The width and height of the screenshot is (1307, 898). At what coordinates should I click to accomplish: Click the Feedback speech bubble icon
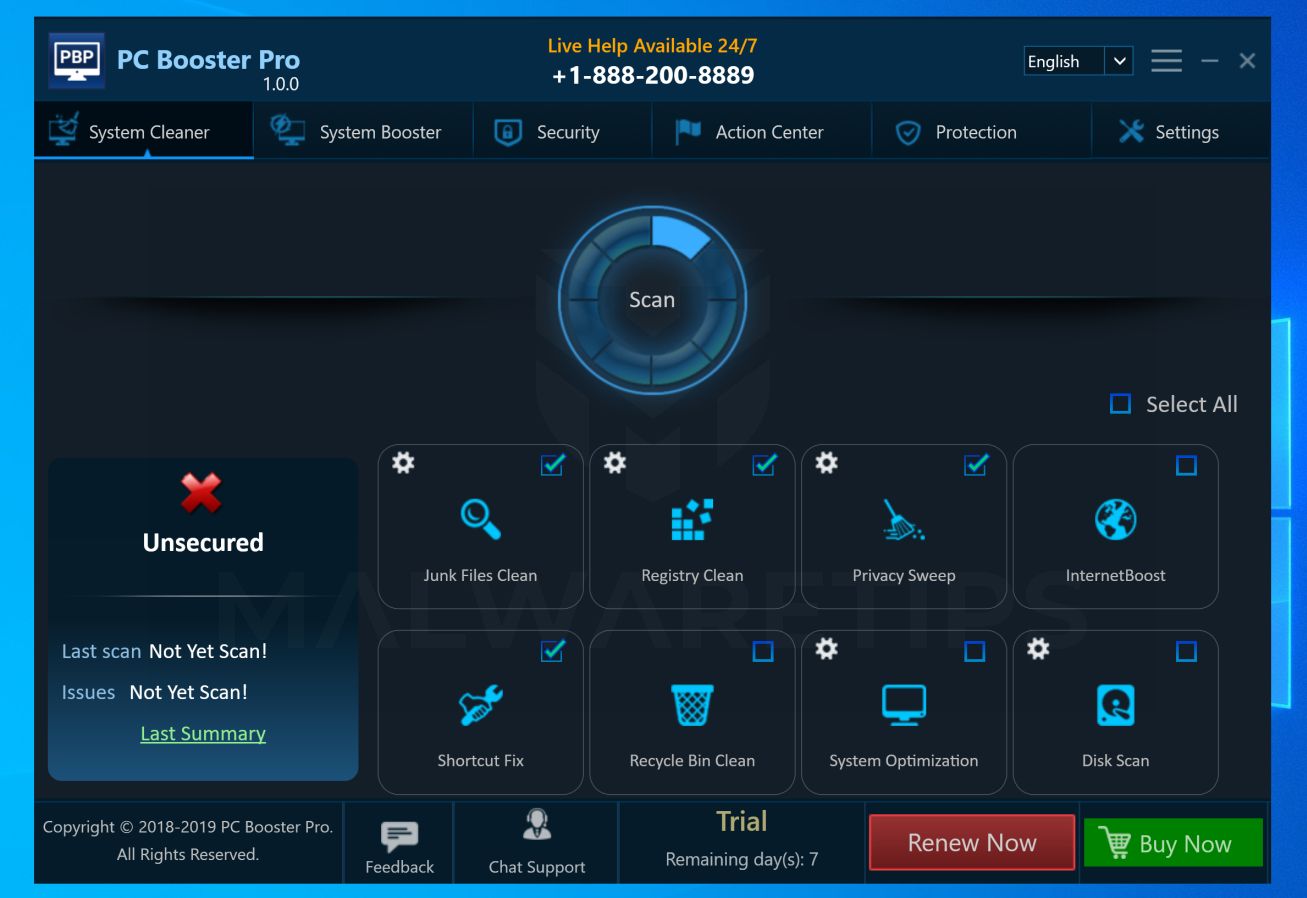coord(400,837)
